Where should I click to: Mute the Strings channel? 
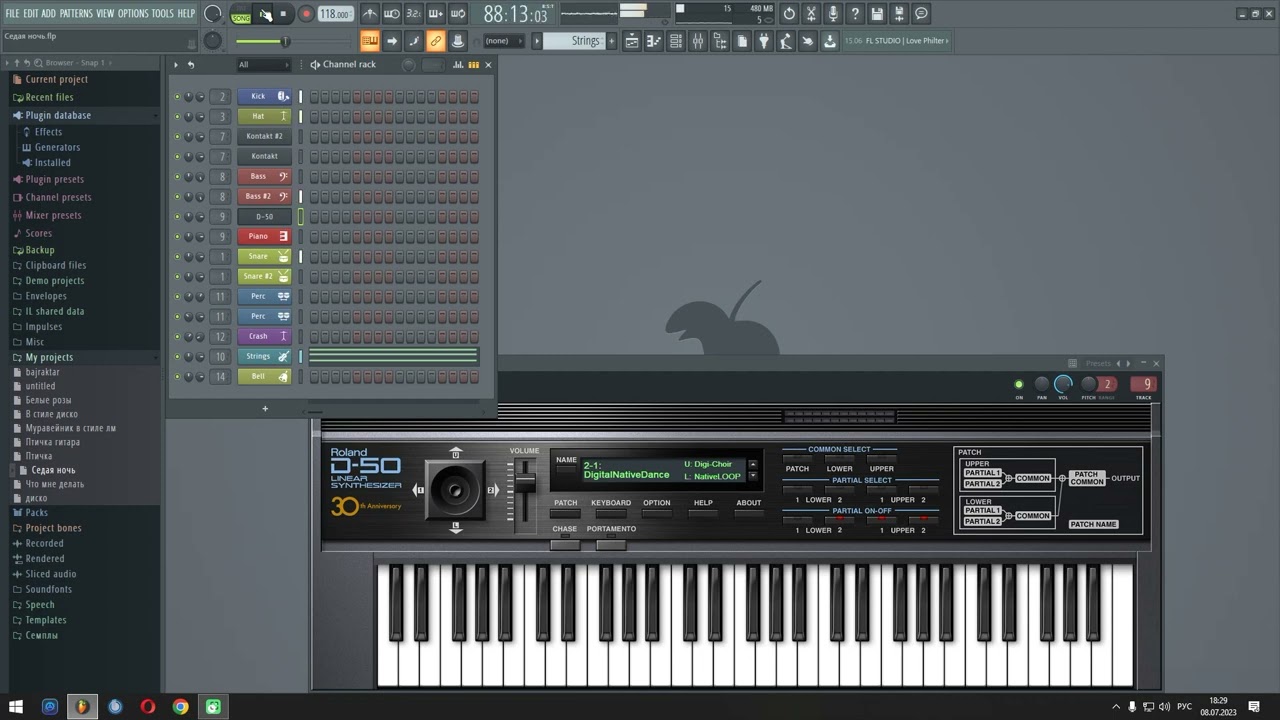tap(178, 356)
